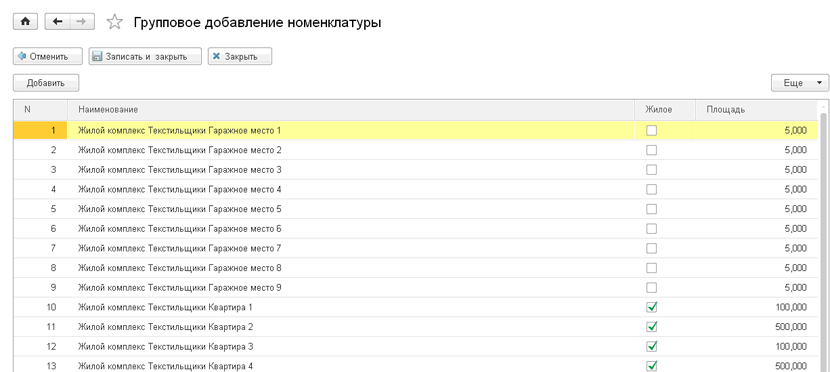Click area 500,000 of Квартира 4

click(792, 366)
